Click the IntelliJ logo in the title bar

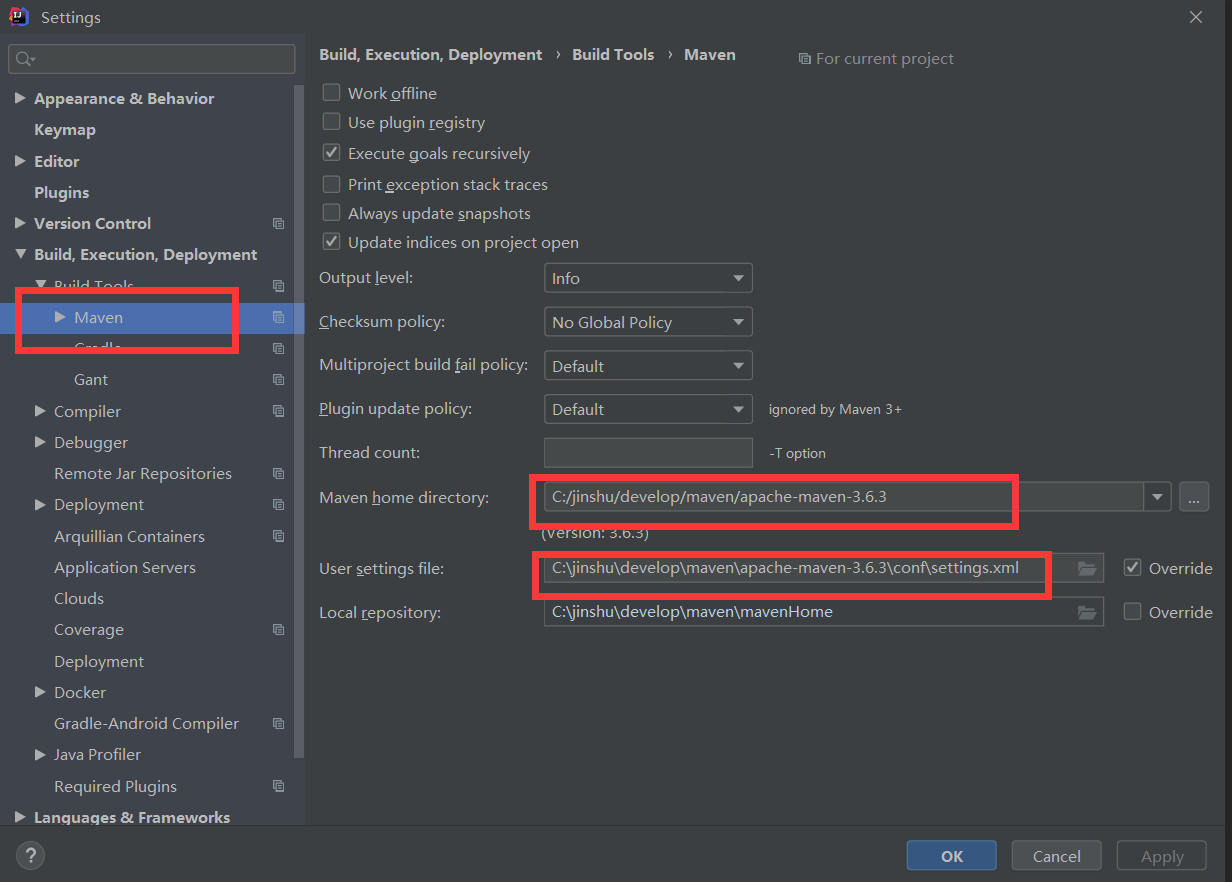(19, 17)
